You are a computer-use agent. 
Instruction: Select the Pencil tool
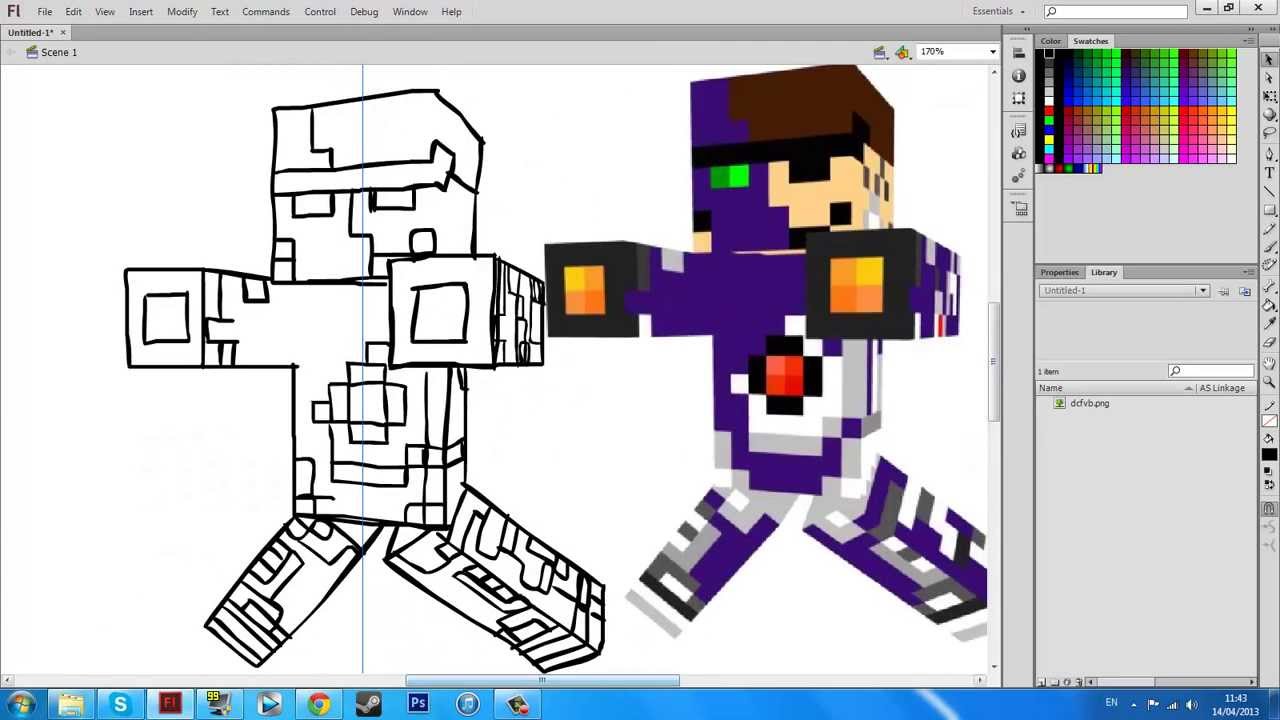[1269, 229]
